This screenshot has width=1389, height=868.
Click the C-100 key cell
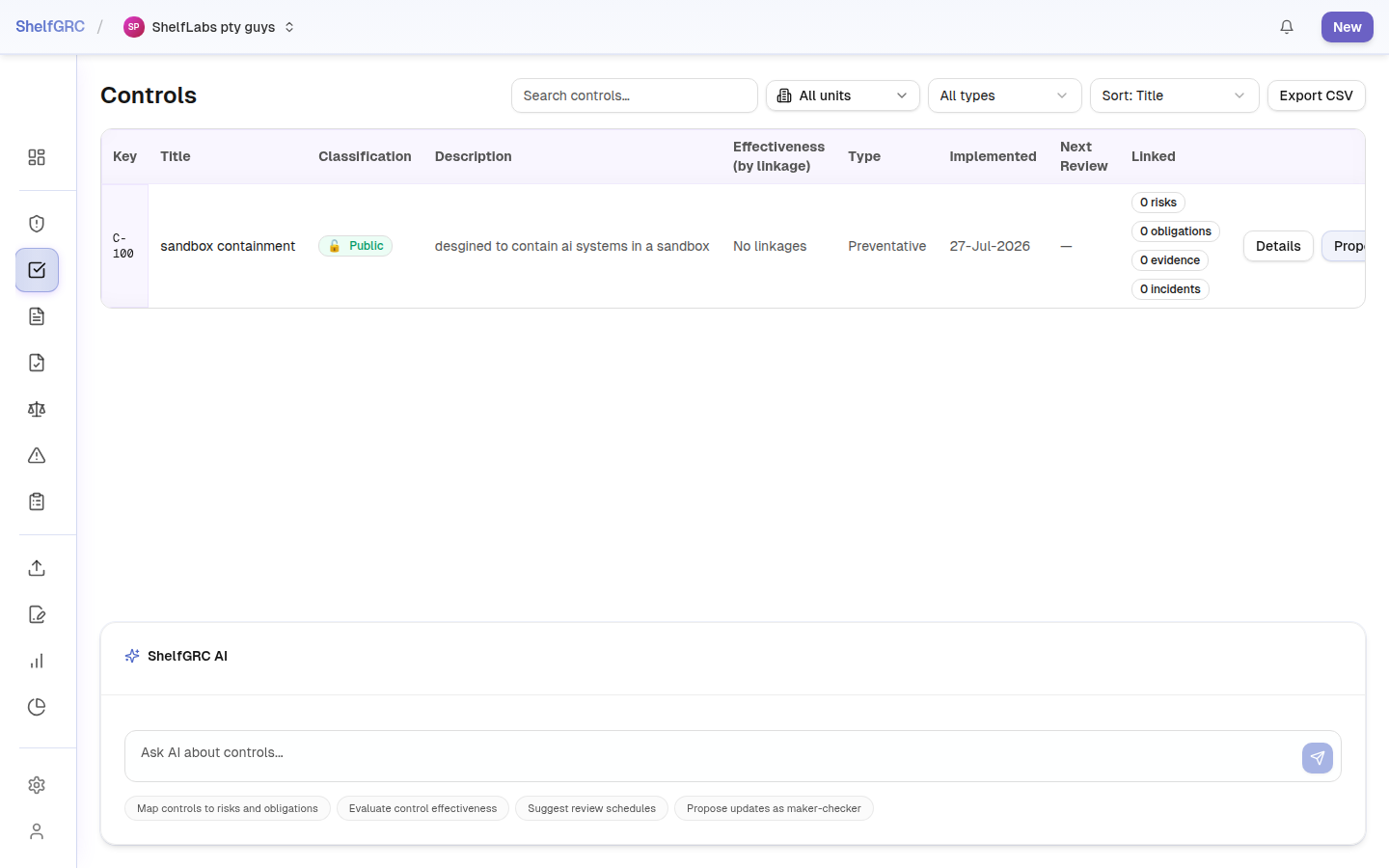[123, 246]
